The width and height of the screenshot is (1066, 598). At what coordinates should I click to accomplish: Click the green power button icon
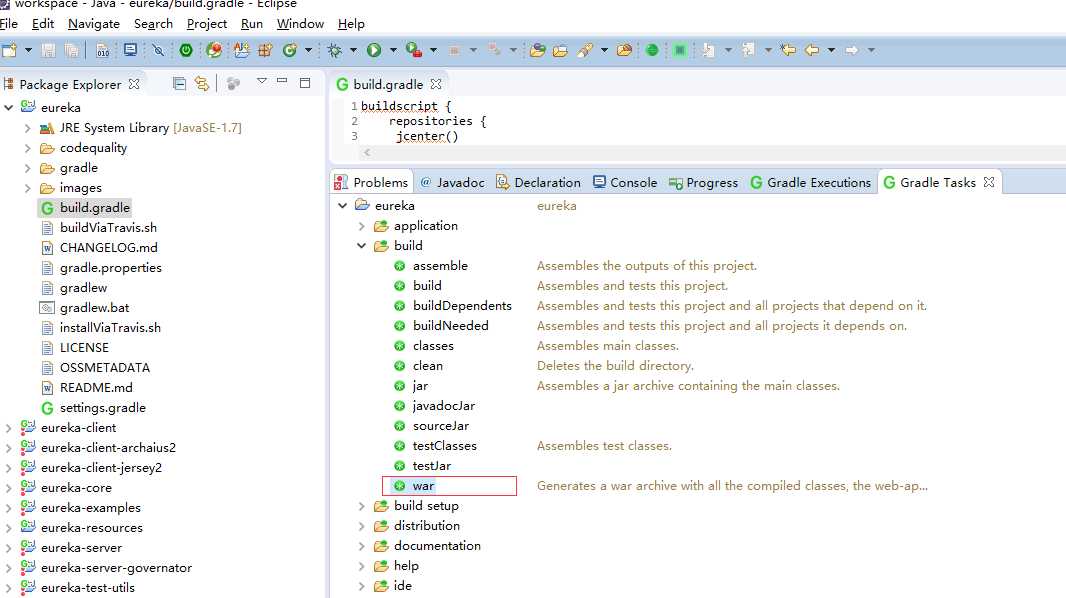coord(186,50)
